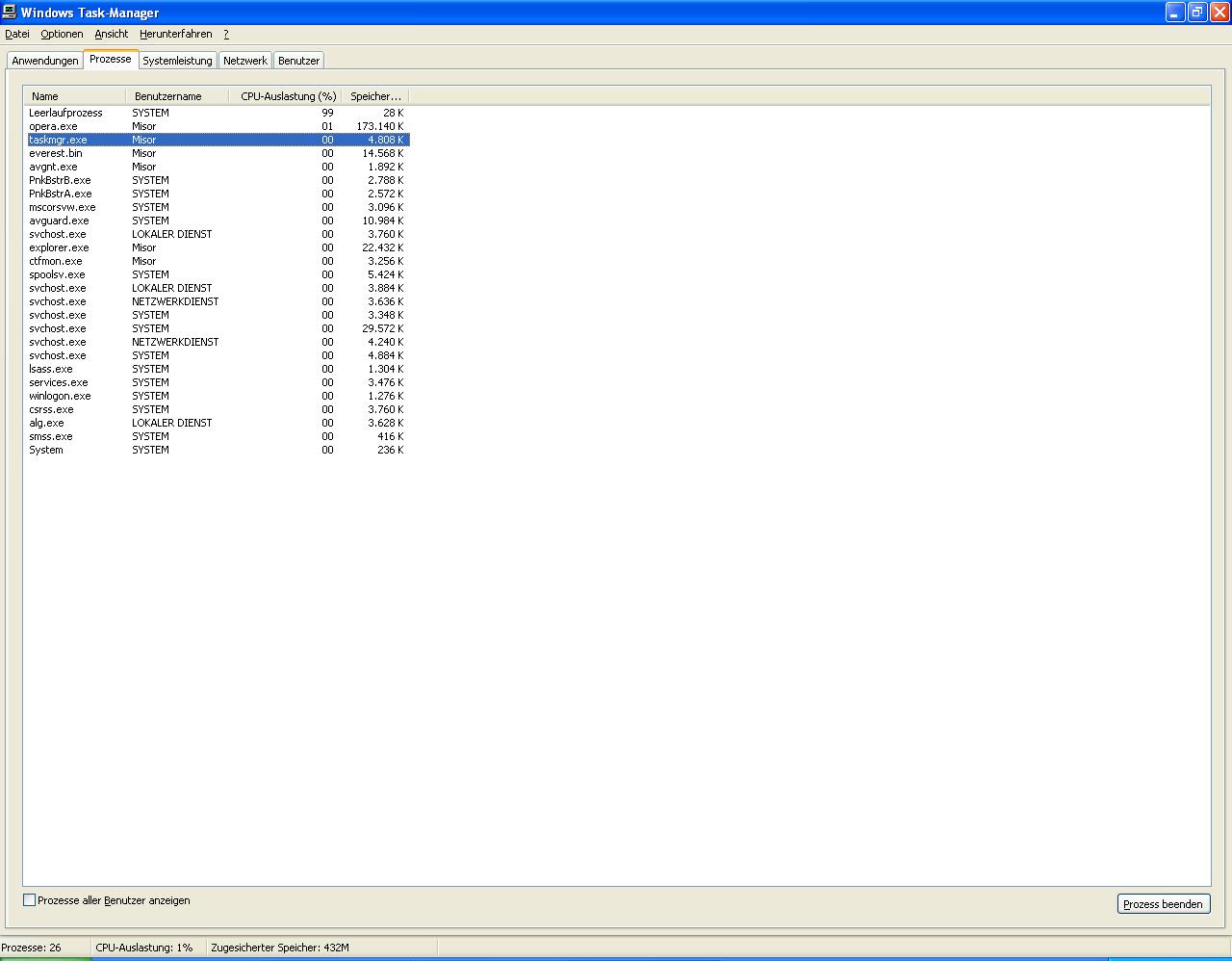
Task: Open the Datei menu
Action: [17, 34]
